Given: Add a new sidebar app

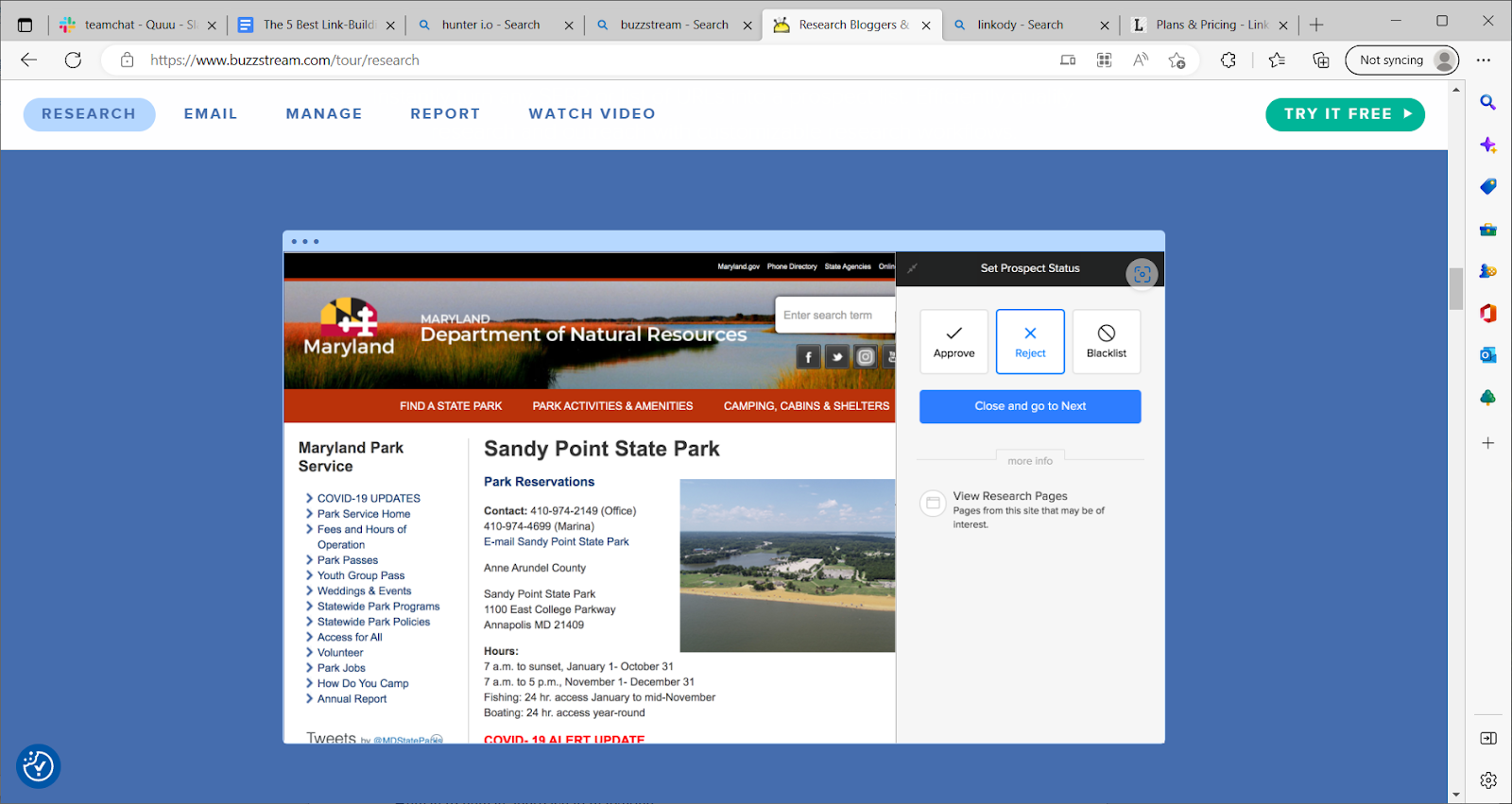Looking at the screenshot, I should [x=1487, y=443].
